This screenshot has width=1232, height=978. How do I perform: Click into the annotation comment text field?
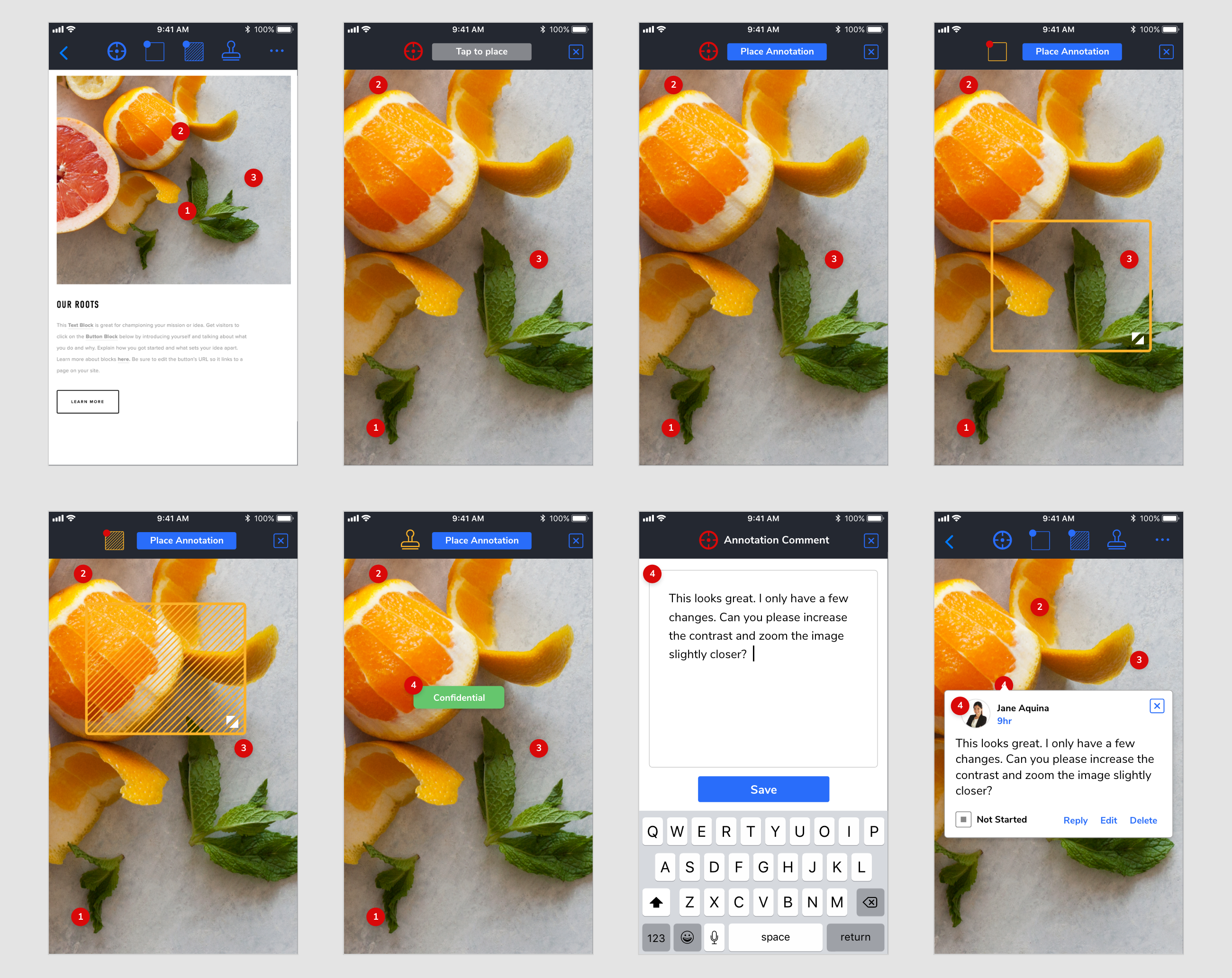click(763, 669)
